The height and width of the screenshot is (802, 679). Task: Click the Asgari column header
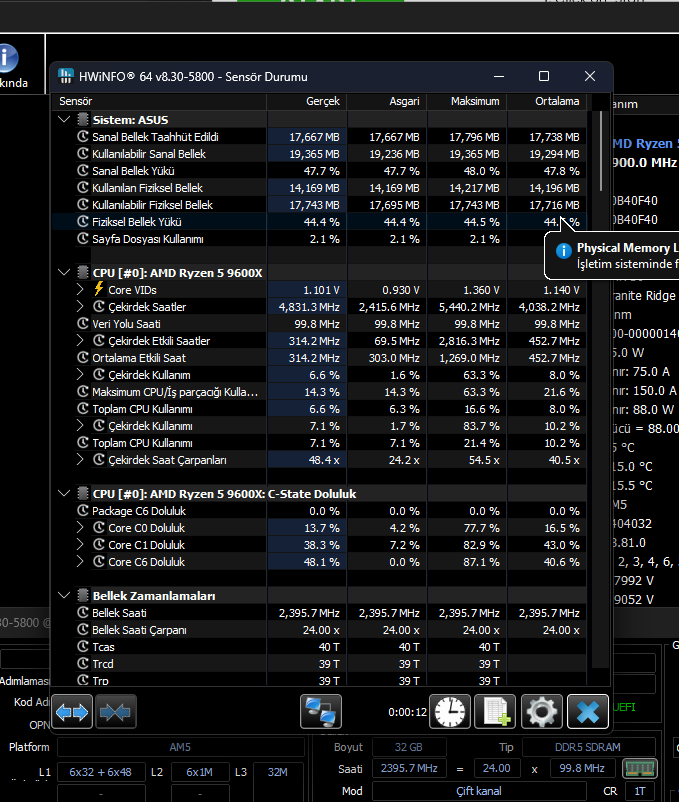click(387, 101)
